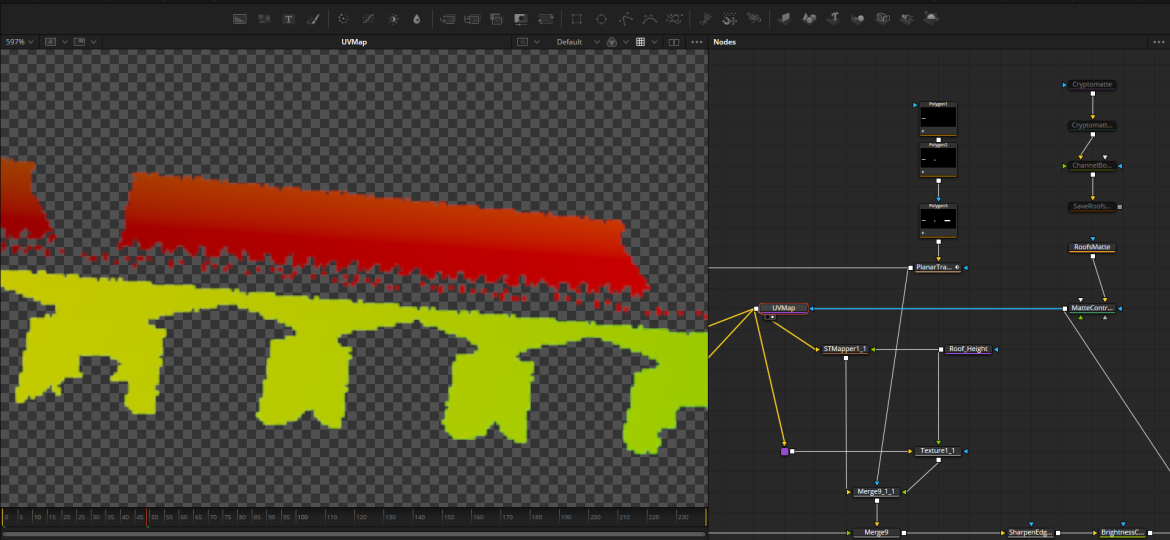
Task: Select the Background tool in toolbar
Action: pyautogui.click(x=240, y=19)
